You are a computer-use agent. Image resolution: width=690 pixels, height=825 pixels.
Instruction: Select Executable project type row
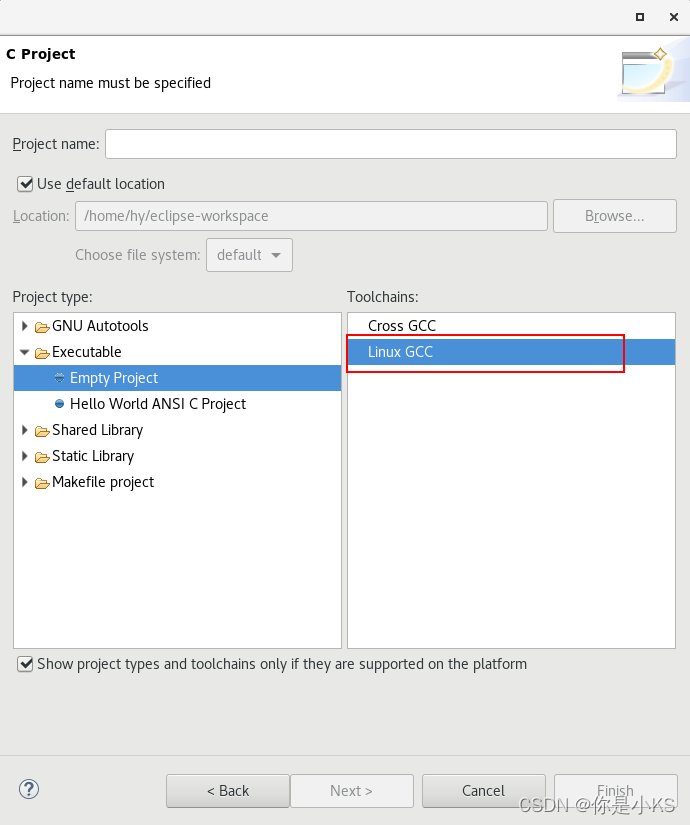(177, 352)
